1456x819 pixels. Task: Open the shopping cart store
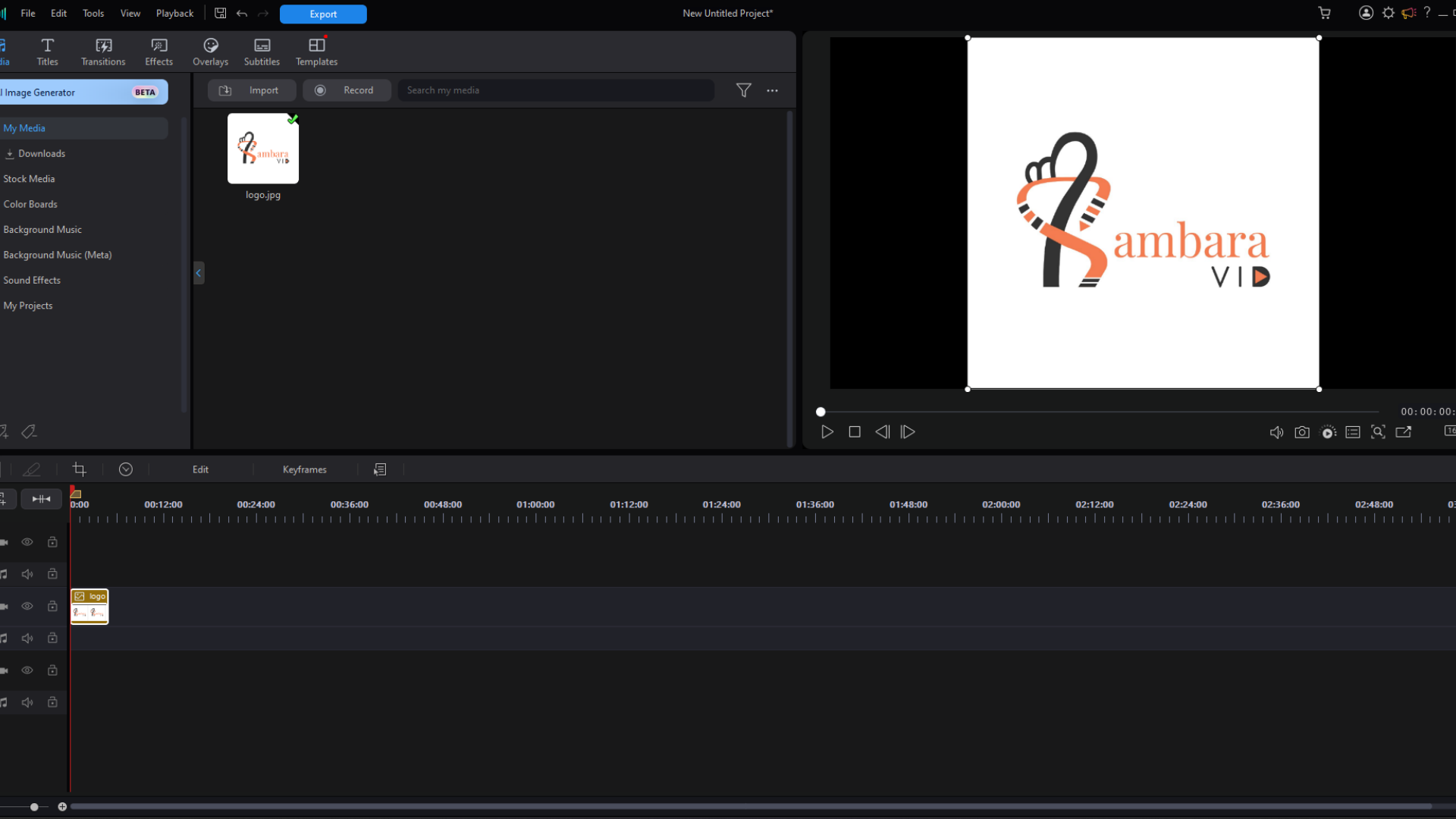click(x=1324, y=13)
